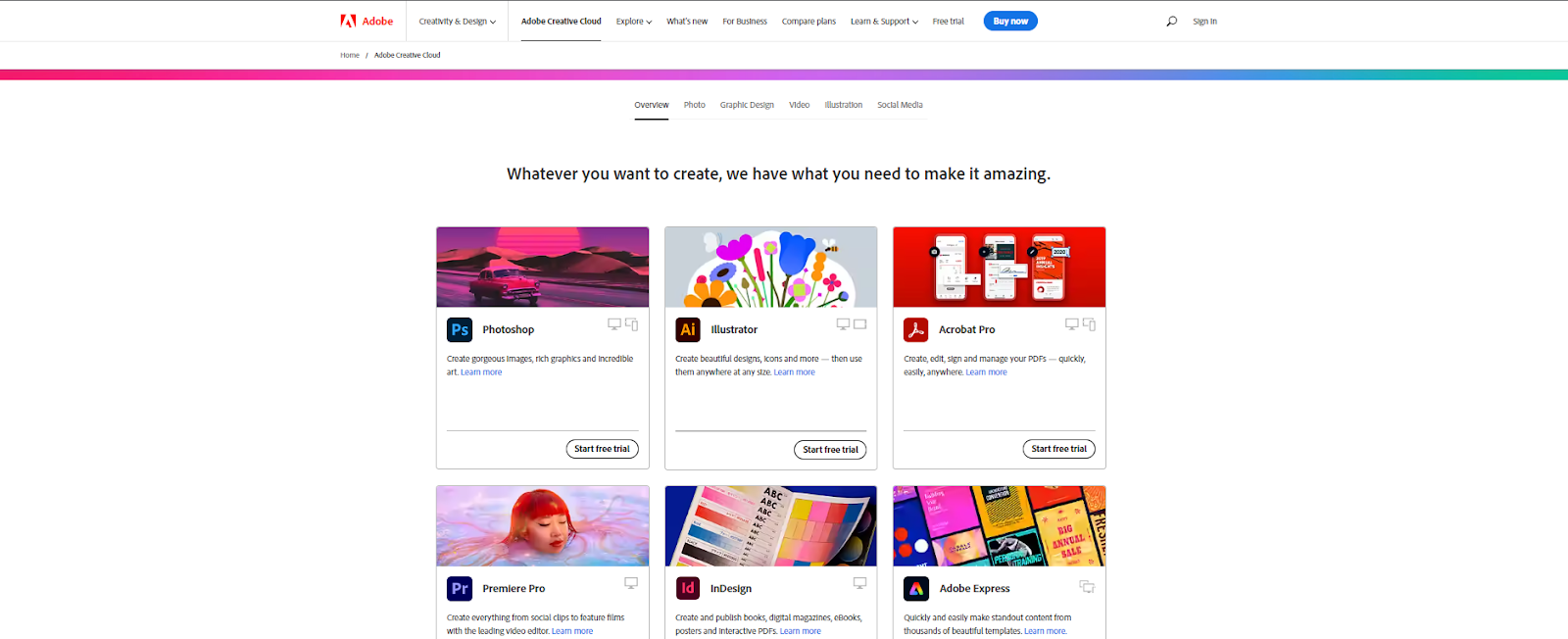Start free trial for Acrobat Pro
Screen dimensions: 1568x639
click(x=1059, y=449)
